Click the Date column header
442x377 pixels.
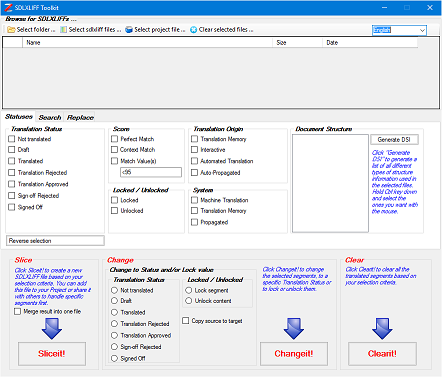(370, 42)
